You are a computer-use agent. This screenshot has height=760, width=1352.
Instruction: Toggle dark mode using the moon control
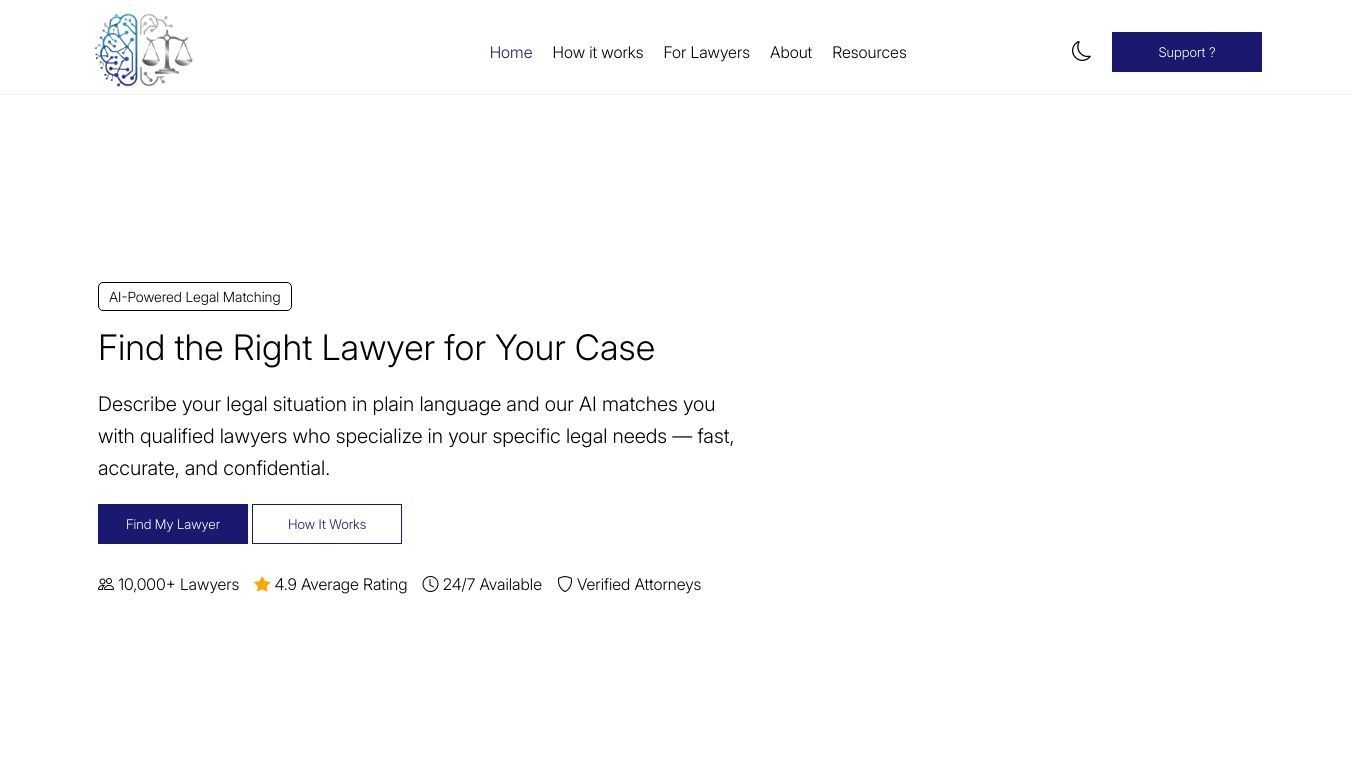click(x=1081, y=51)
